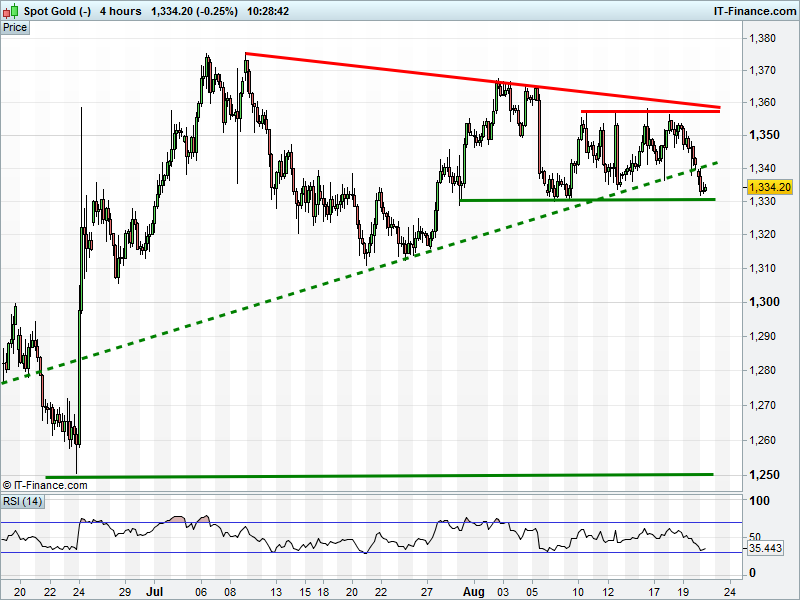Click the 1,370 price axis label

(762, 70)
